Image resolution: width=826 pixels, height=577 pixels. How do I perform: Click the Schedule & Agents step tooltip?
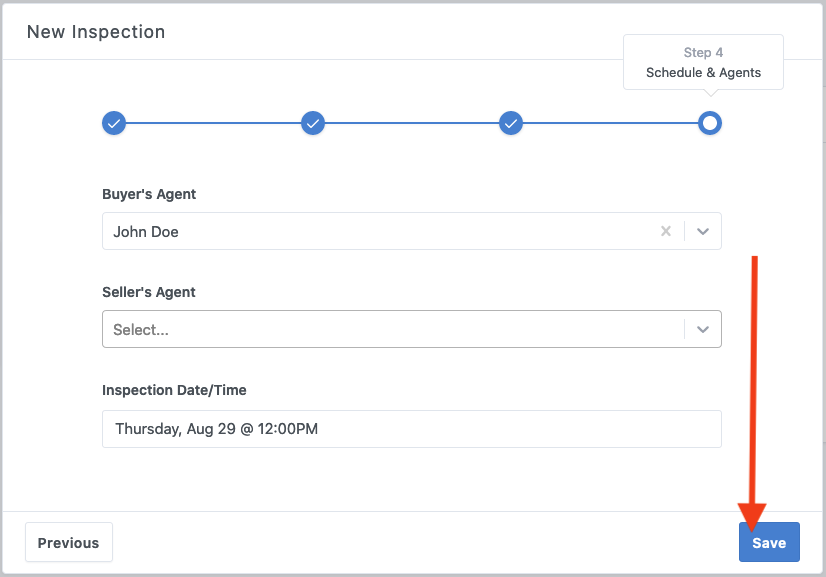pos(703,63)
